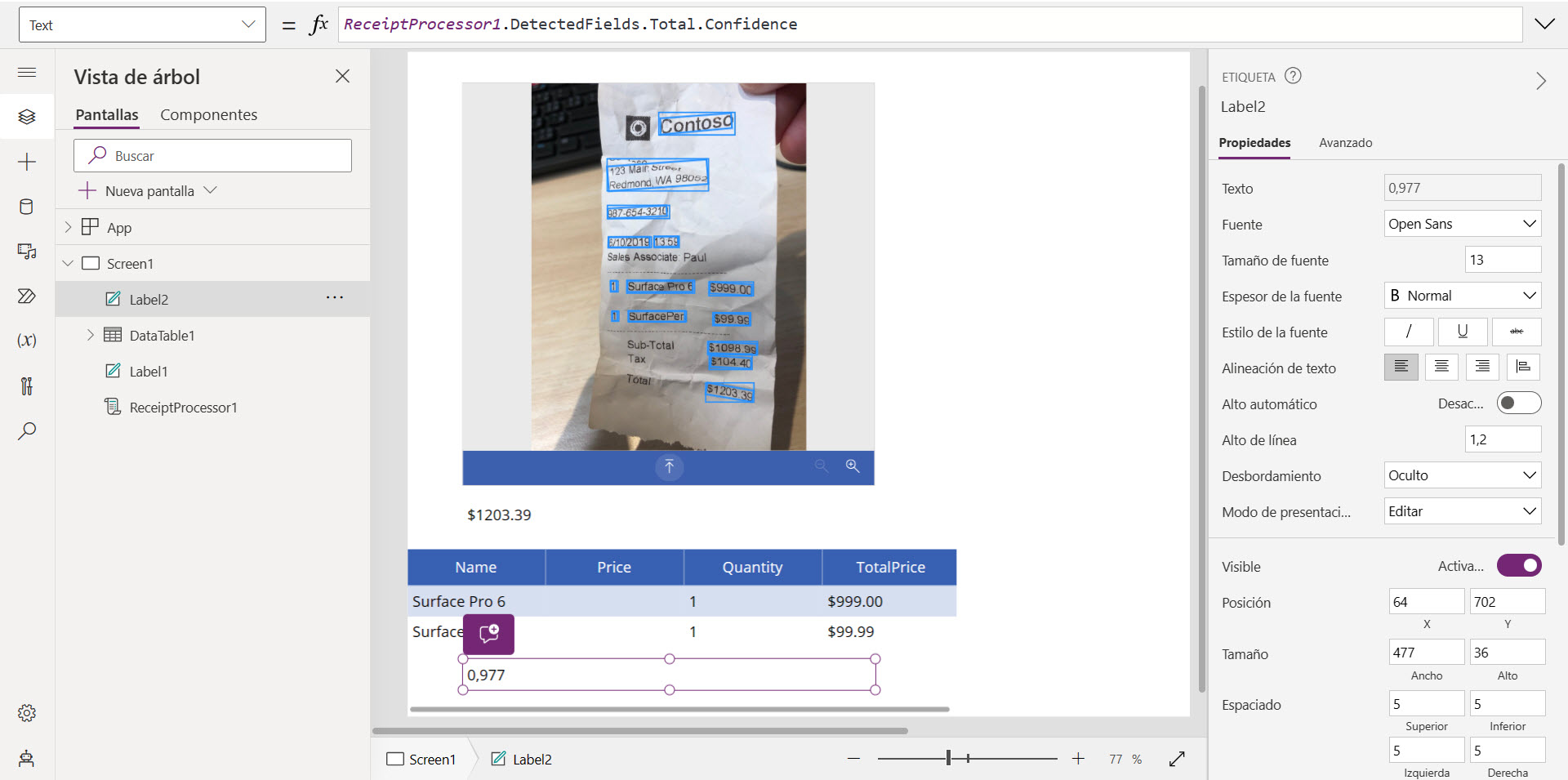Image resolution: width=1568 pixels, height=780 pixels.
Task: Click zoom in magnifier on receipt processor
Action: click(853, 466)
